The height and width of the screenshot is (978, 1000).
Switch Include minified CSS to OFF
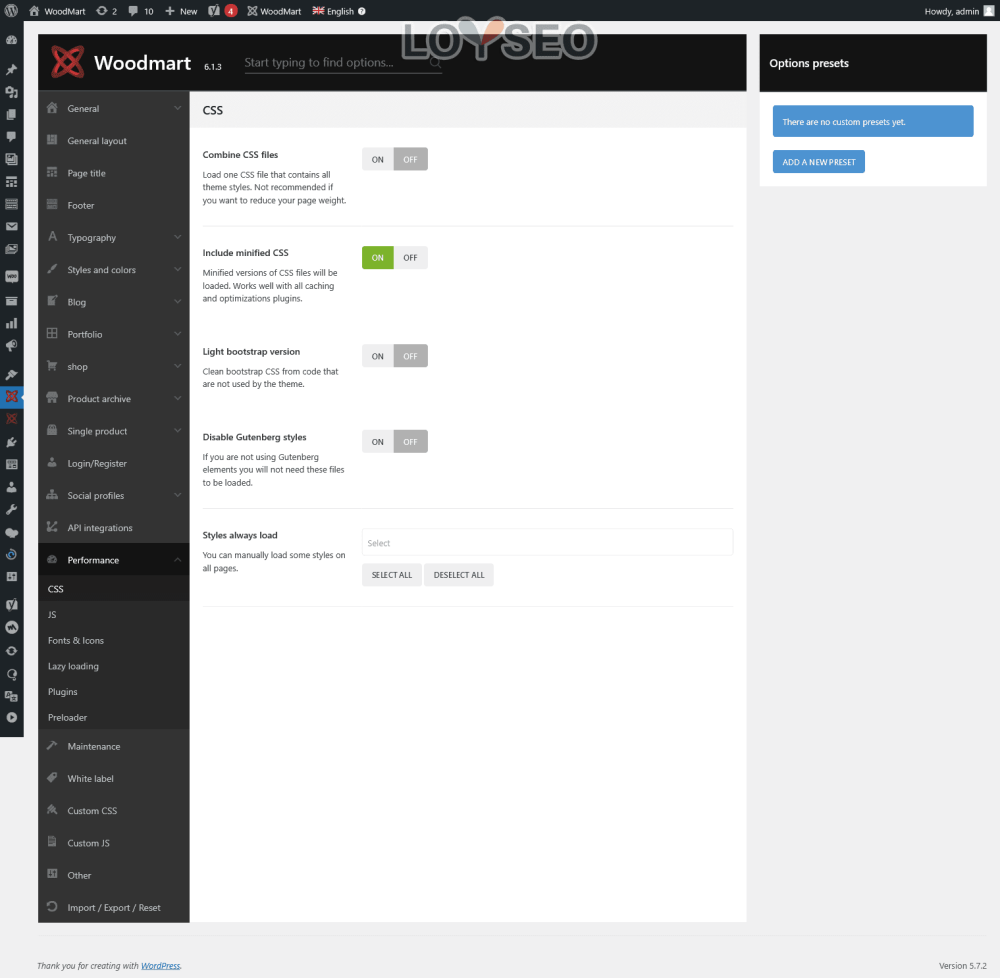click(410, 258)
